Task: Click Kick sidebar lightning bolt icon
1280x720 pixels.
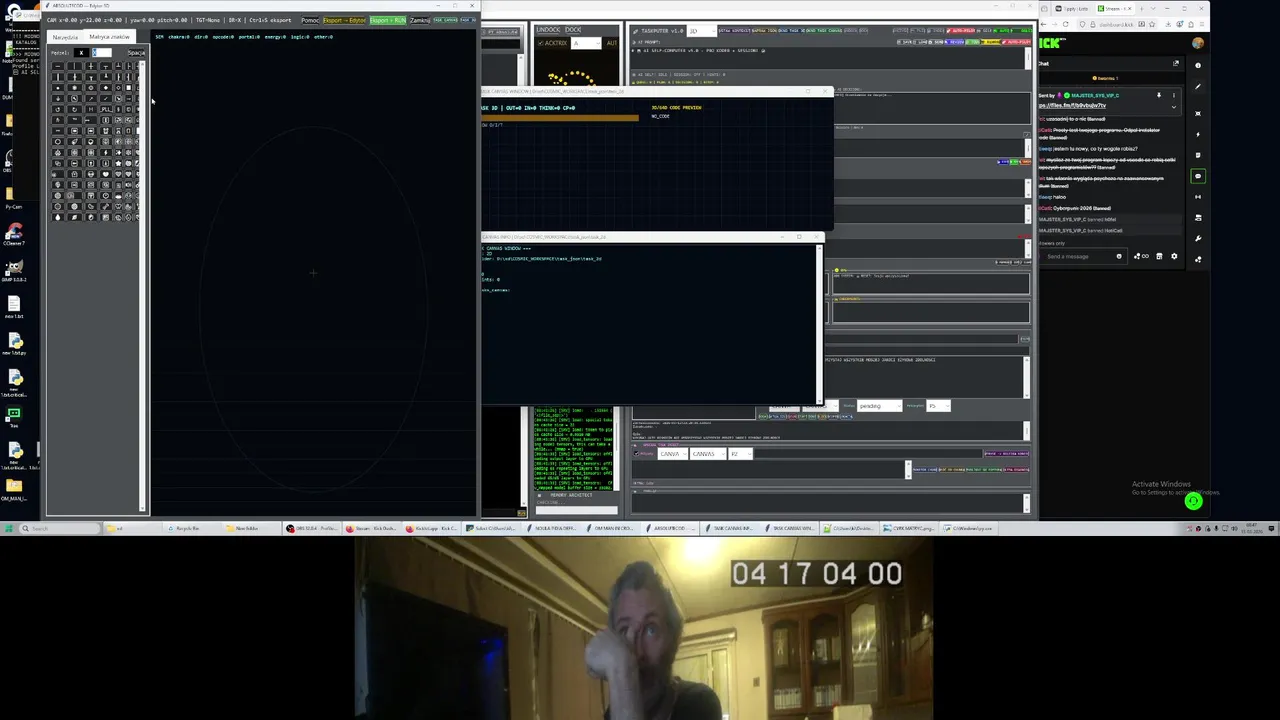Action: 1198,134
